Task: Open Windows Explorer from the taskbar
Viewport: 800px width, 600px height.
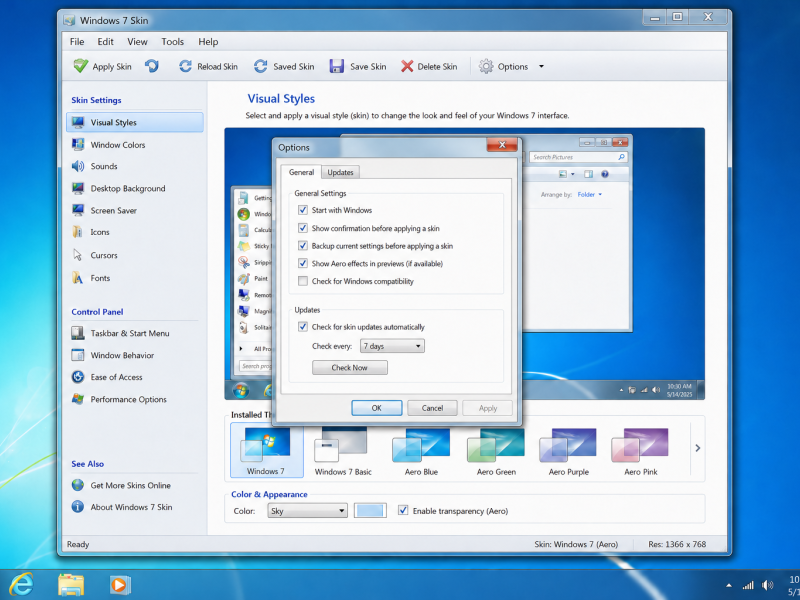Action: pyautogui.click(x=71, y=585)
